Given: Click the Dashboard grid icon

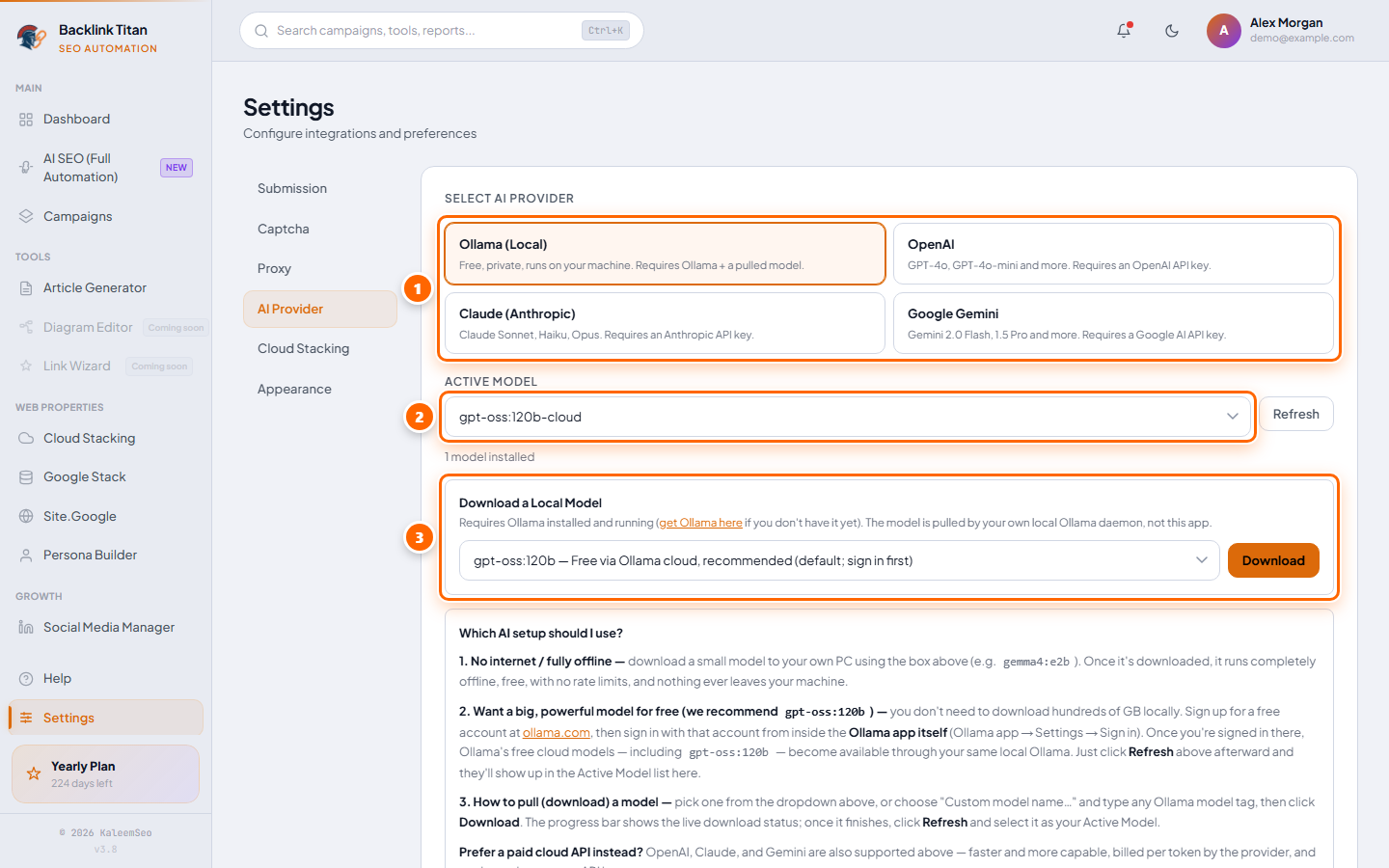Looking at the screenshot, I should (x=26, y=120).
